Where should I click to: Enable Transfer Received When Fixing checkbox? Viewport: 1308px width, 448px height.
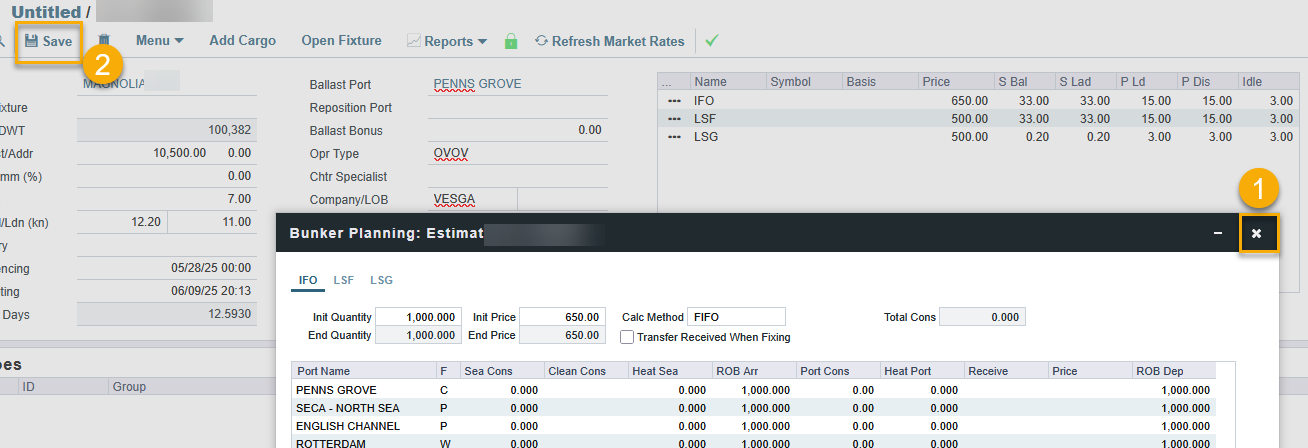tap(627, 338)
